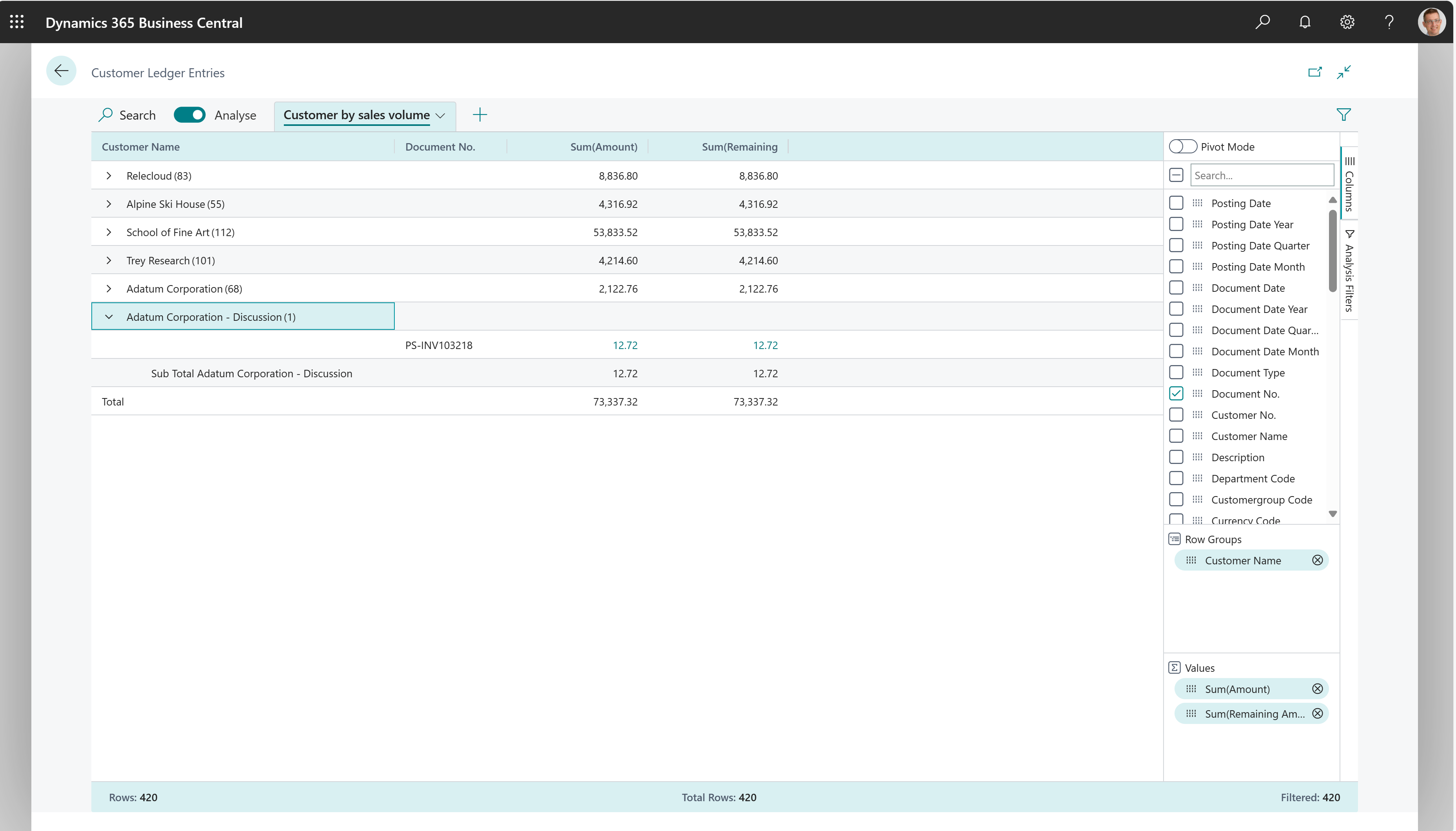Remove Customer Name from Row Groups
1456x831 pixels.
pyautogui.click(x=1317, y=560)
